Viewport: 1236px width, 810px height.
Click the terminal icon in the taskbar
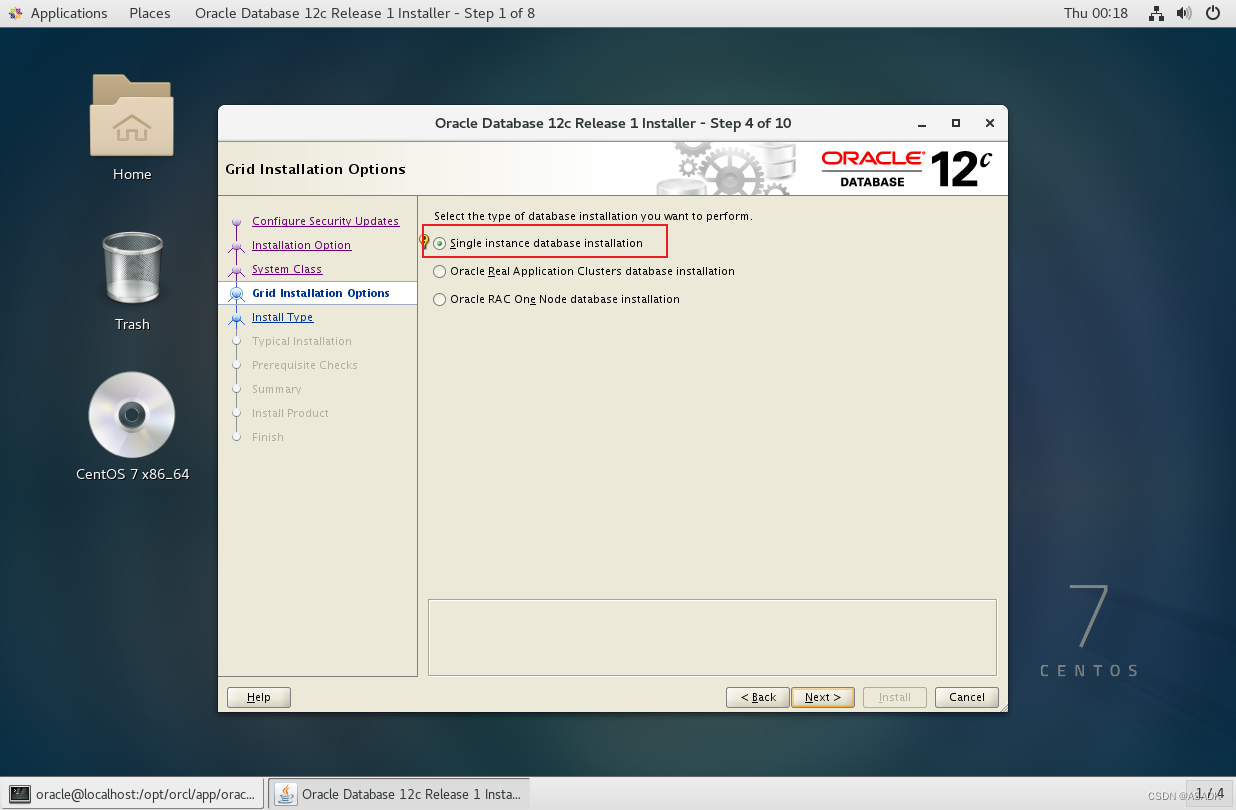click(x=19, y=794)
